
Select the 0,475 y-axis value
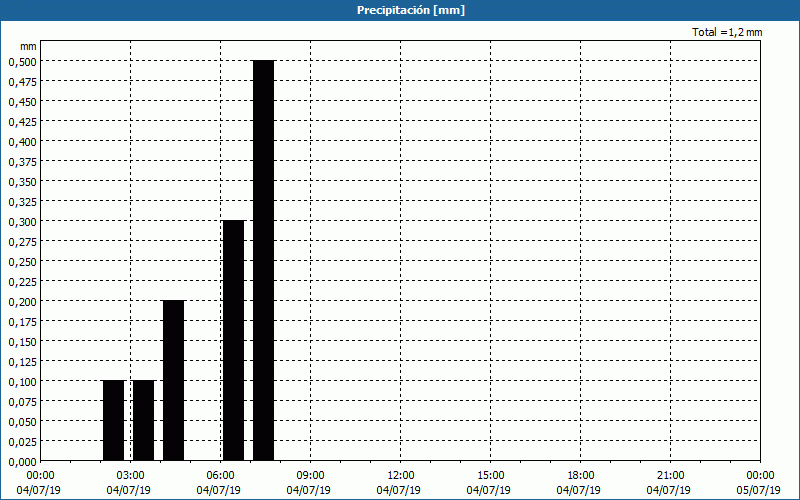[x=22, y=82]
